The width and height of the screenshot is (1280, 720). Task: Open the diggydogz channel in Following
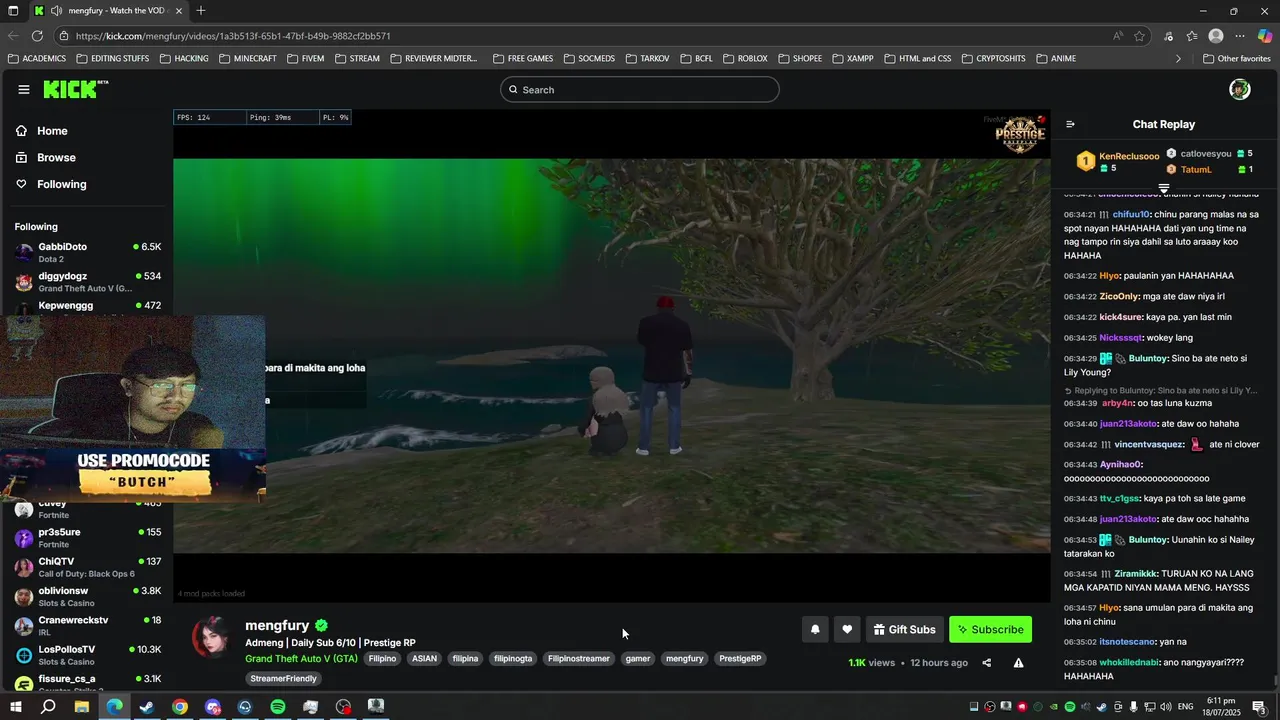pyautogui.click(x=87, y=282)
